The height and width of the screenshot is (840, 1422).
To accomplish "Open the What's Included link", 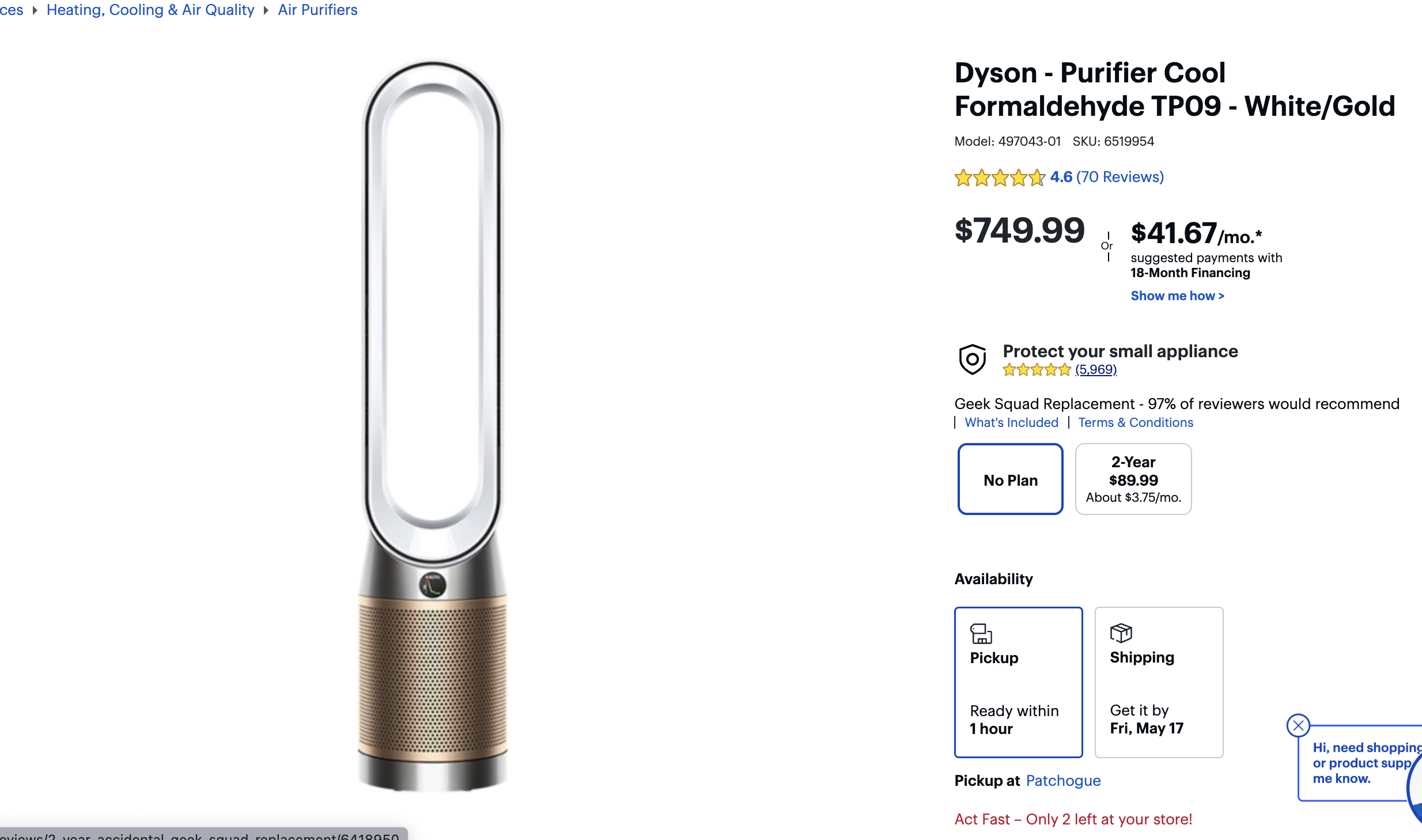I will (x=1011, y=423).
